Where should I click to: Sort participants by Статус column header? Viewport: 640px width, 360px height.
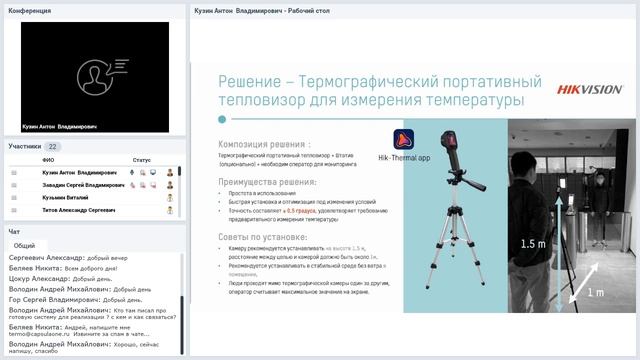pos(142,160)
